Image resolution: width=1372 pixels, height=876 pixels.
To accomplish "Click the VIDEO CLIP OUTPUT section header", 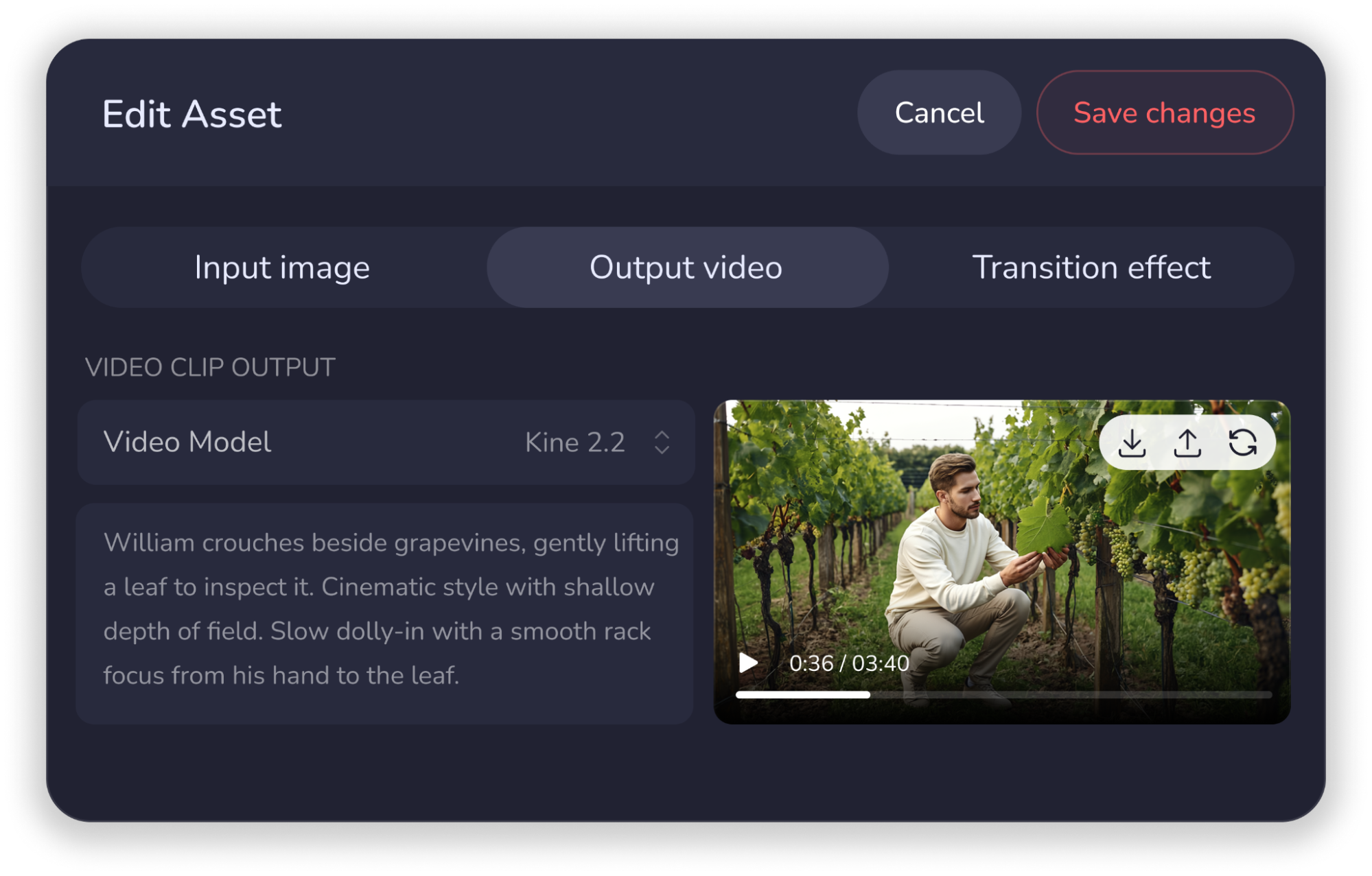I will pos(209,366).
